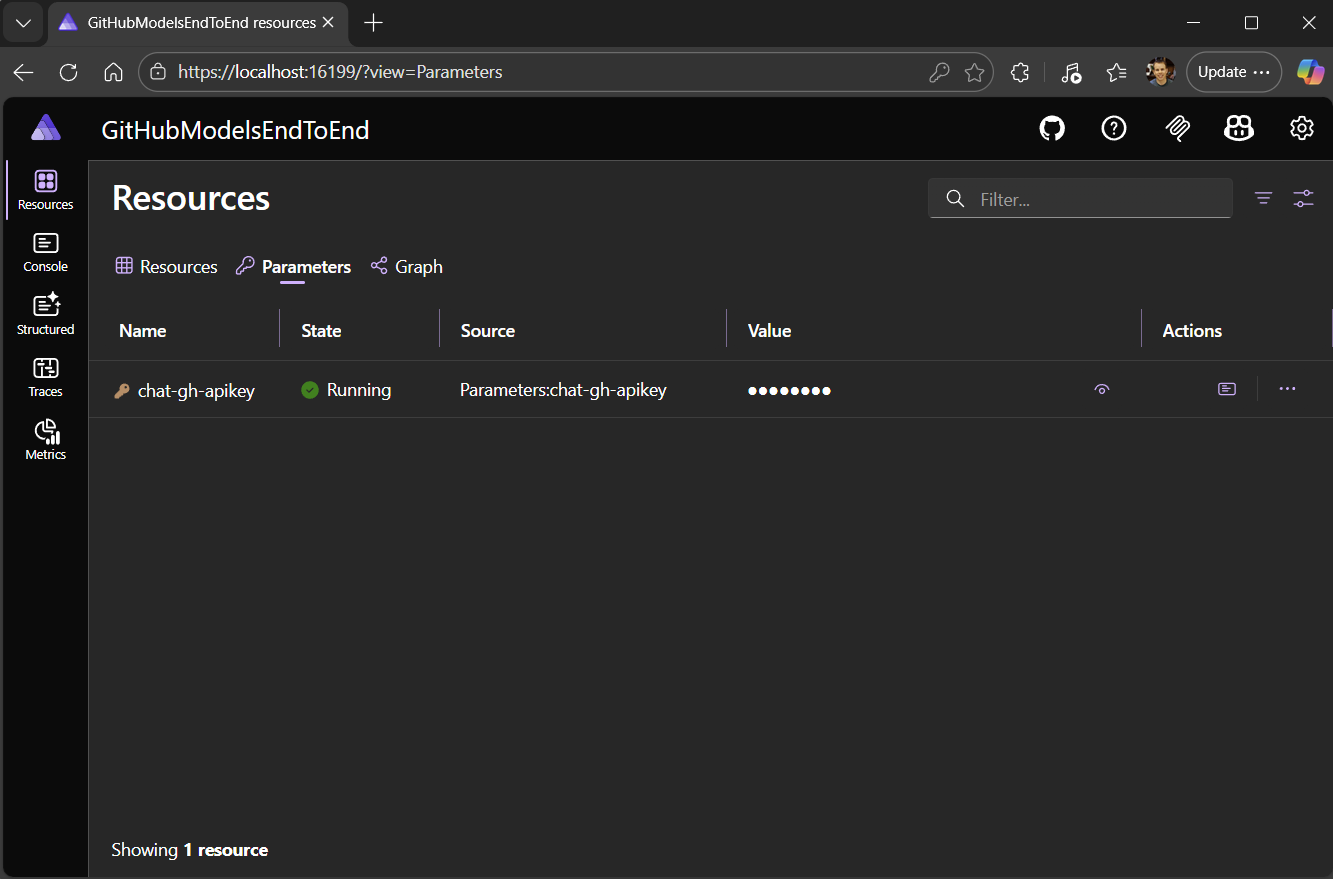
Task: Switch to the Graph tab
Action: [406, 266]
